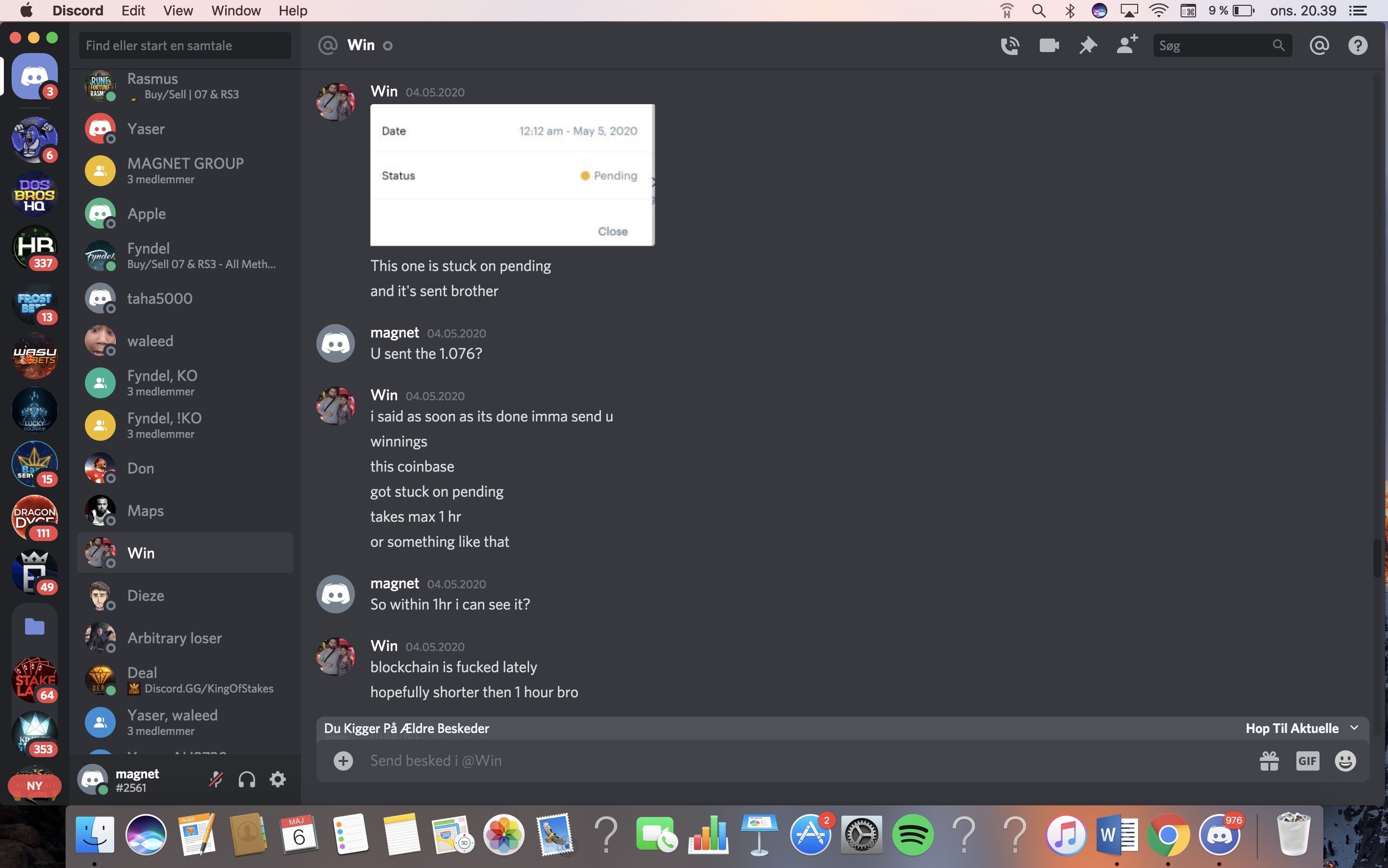
Task: Click Hop Til Aktuelle jump chevron
Action: click(x=1354, y=728)
